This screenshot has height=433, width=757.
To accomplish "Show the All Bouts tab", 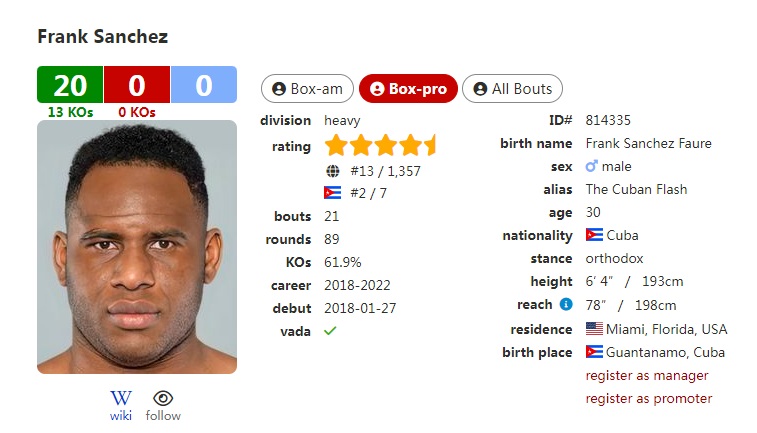I will tap(512, 89).
